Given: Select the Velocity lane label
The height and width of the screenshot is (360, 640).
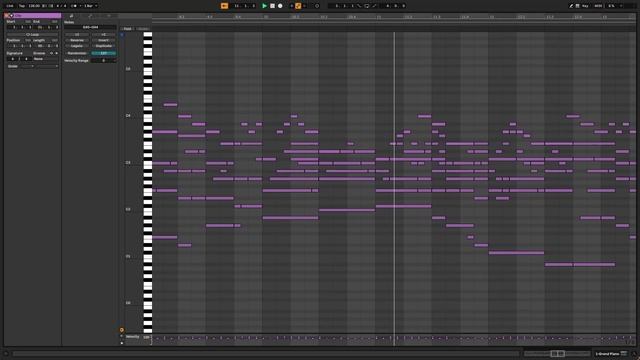Looking at the screenshot, I should pyautogui.click(x=133, y=337).
